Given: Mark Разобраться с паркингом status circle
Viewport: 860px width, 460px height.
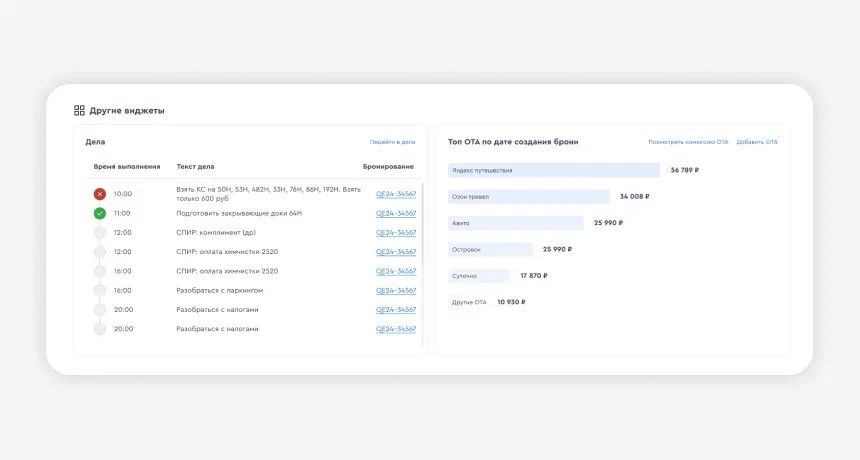Looking at the screenshot, I should point(99,291).
